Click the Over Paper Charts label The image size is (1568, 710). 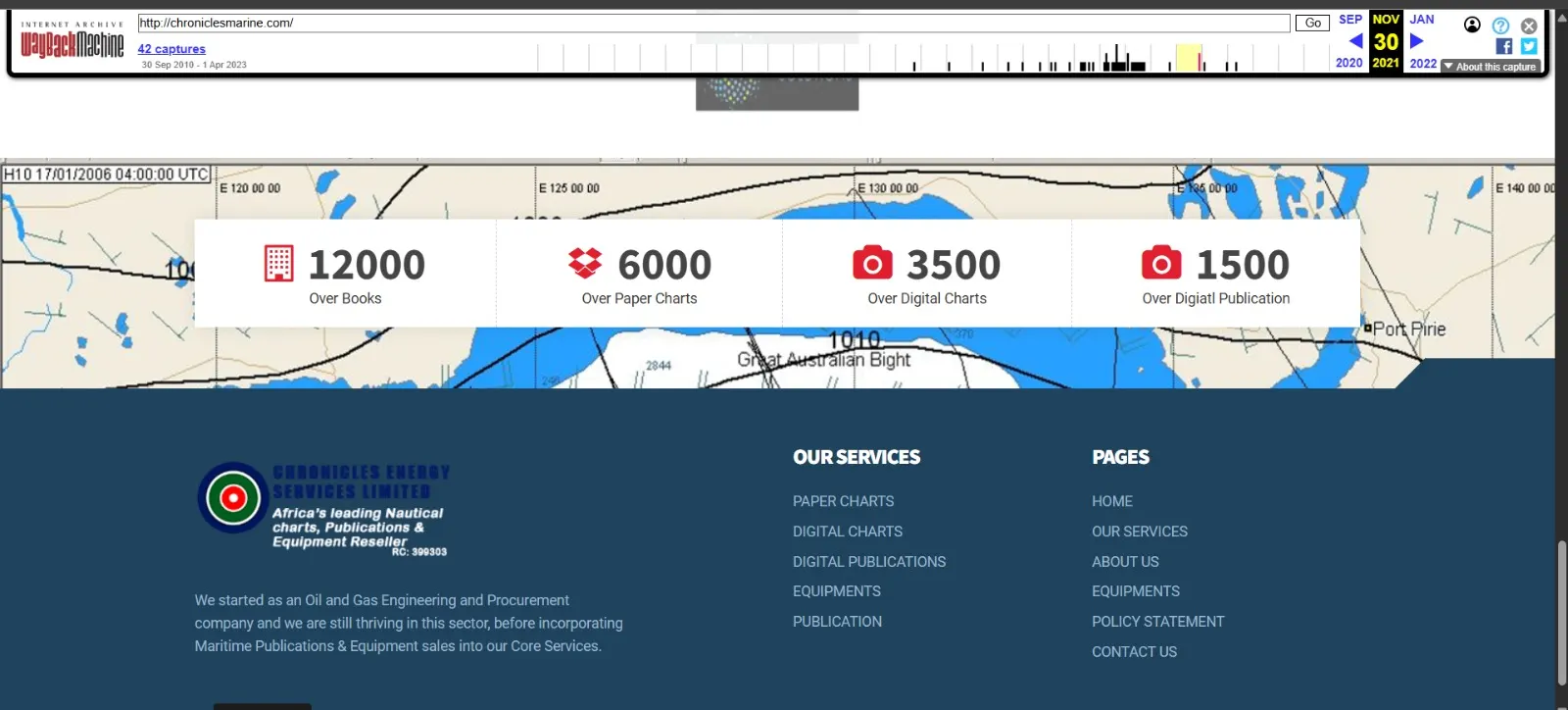pos(639,298)
